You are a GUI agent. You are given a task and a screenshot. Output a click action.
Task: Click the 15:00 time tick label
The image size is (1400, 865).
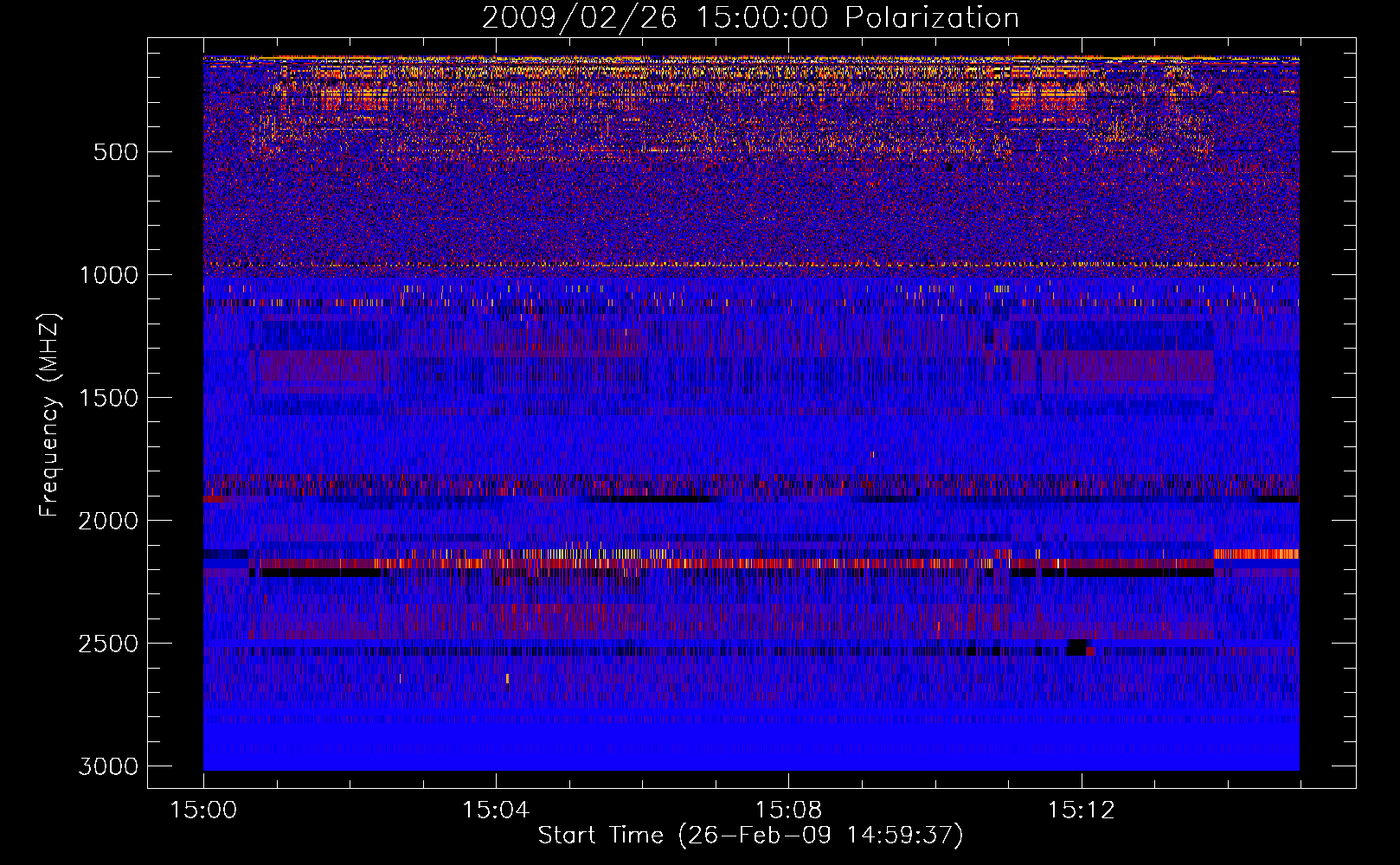click(203, 811)
